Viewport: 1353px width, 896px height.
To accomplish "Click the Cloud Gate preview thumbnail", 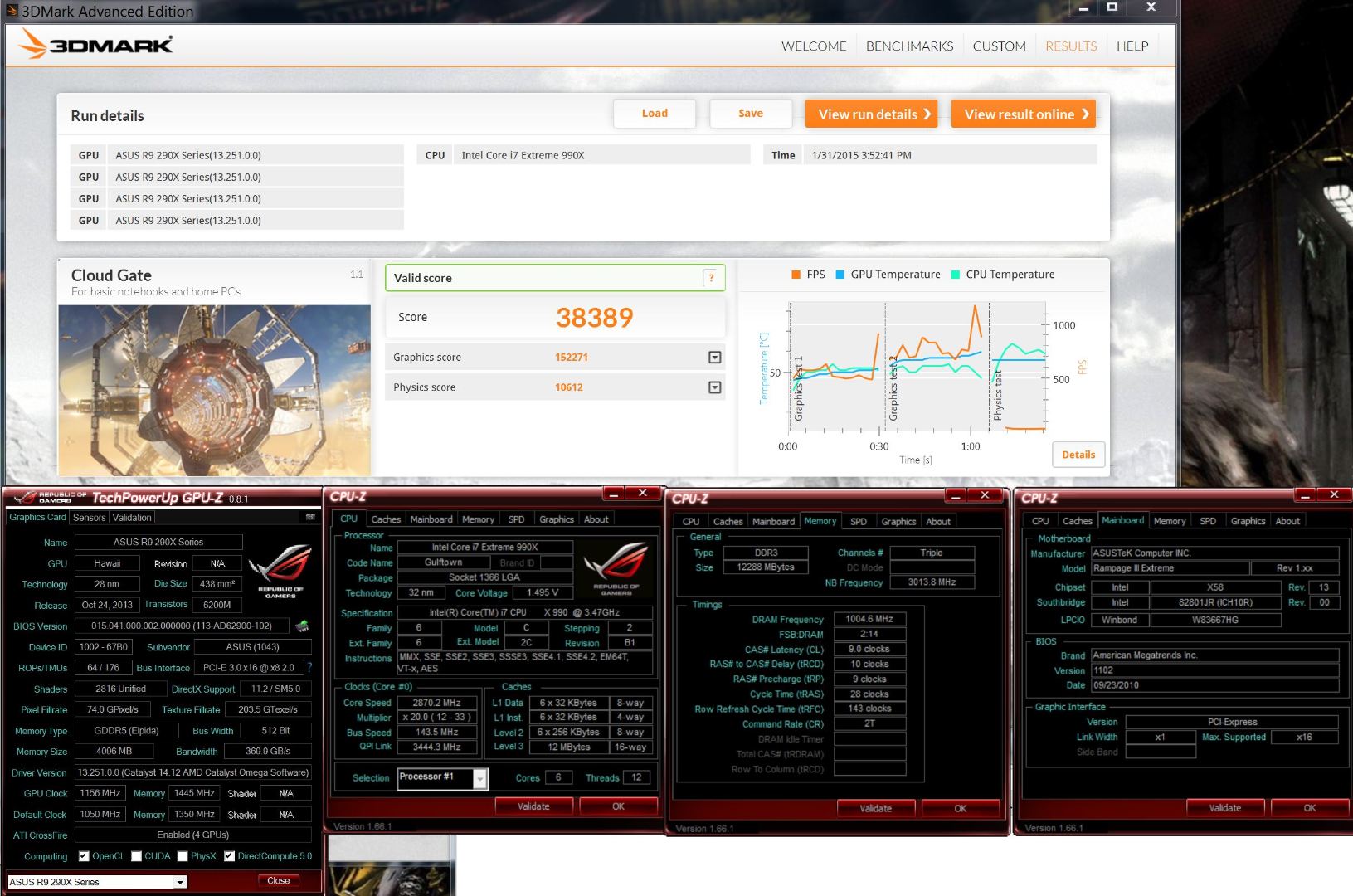I will [x=214, y=390].
